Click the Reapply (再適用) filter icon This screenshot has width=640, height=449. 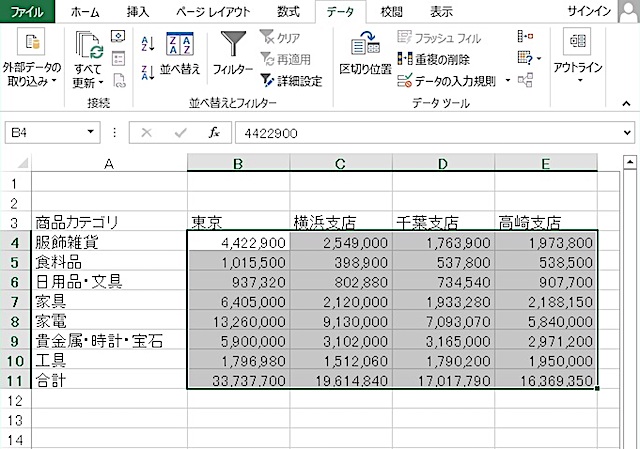(267, 59)
